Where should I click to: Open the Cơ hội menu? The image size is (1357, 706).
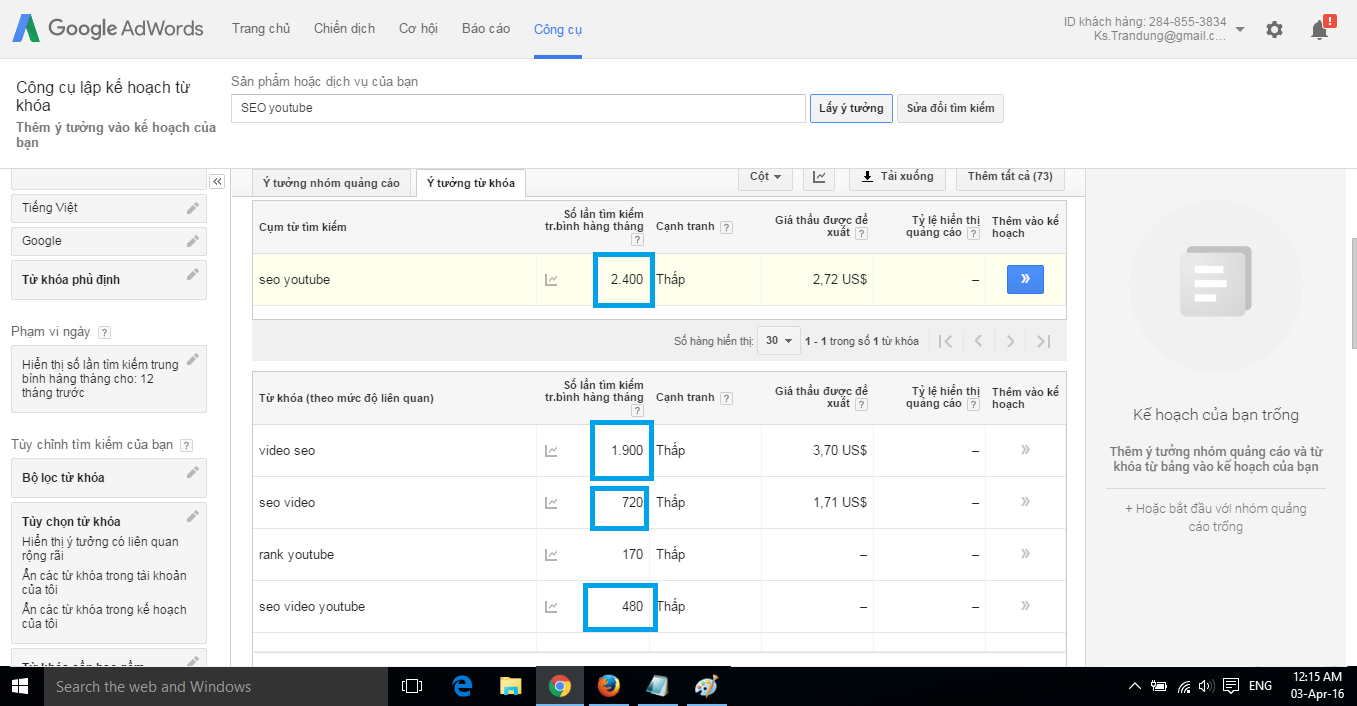[x=418, y=29]
